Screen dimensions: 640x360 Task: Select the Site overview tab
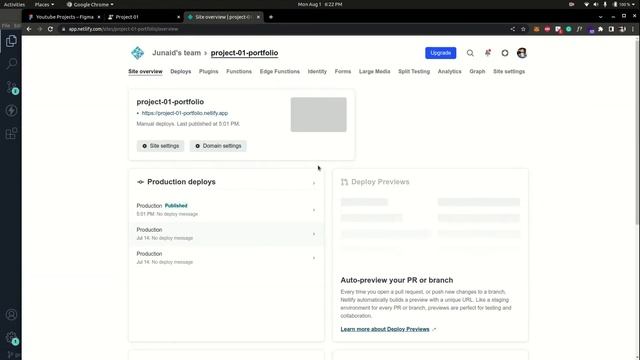145,71
